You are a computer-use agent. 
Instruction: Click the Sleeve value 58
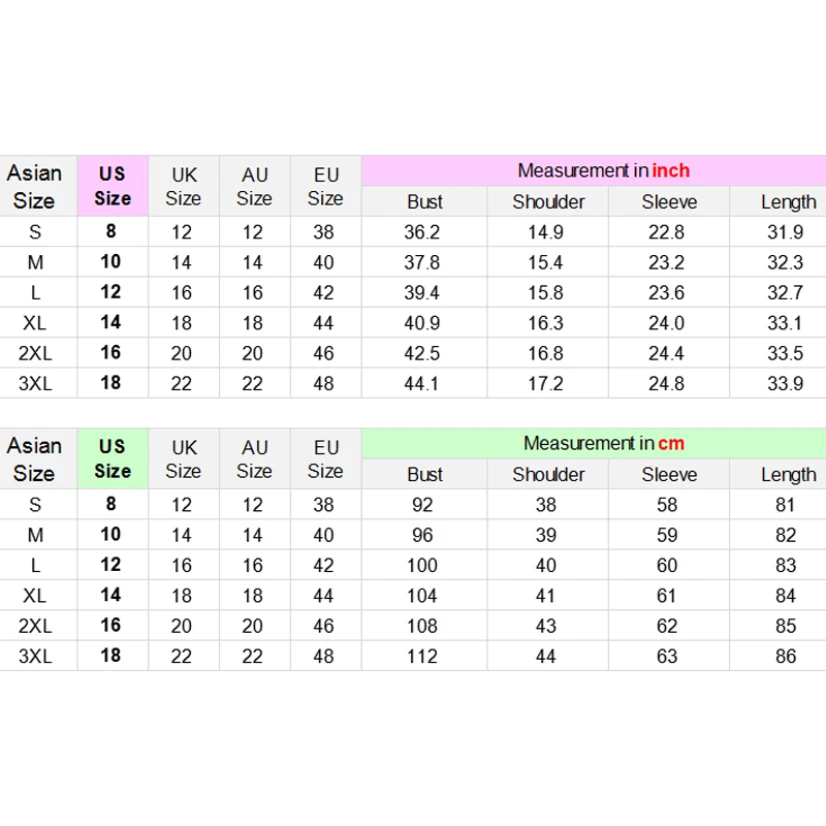point(667,505)
